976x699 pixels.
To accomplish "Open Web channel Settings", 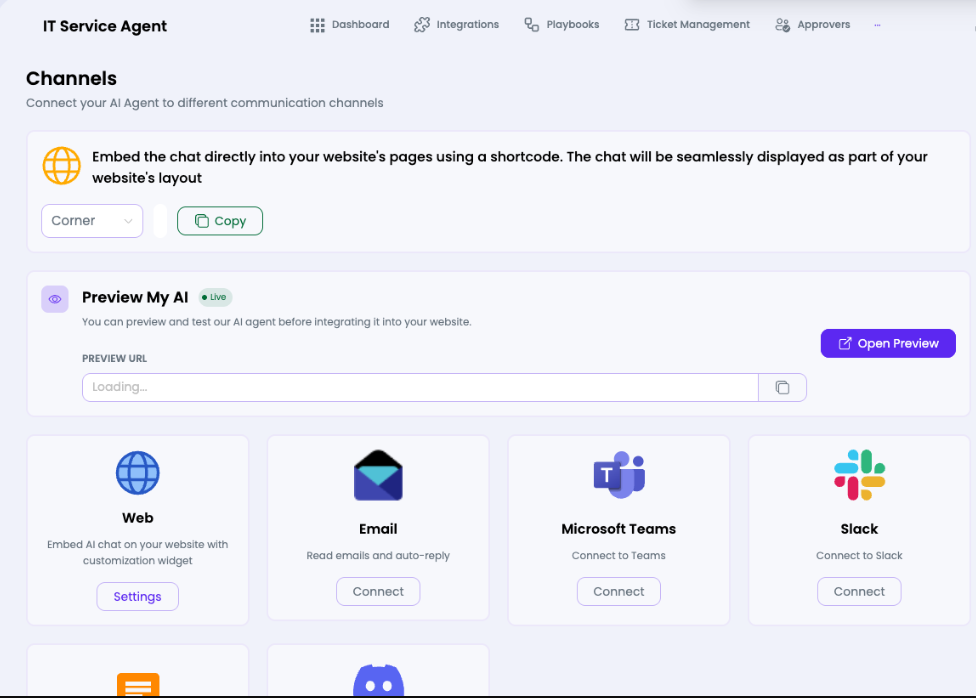I will (x=138, y=597).
